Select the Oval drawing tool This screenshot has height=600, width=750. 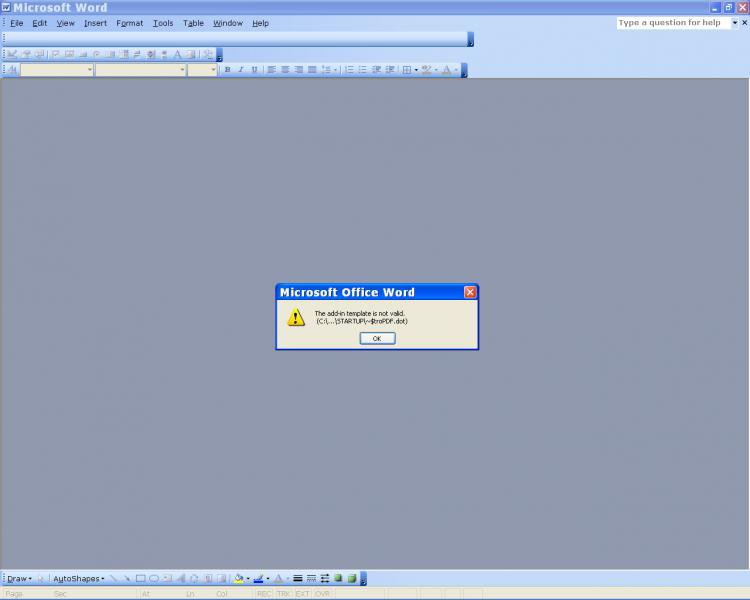point(154,578)
